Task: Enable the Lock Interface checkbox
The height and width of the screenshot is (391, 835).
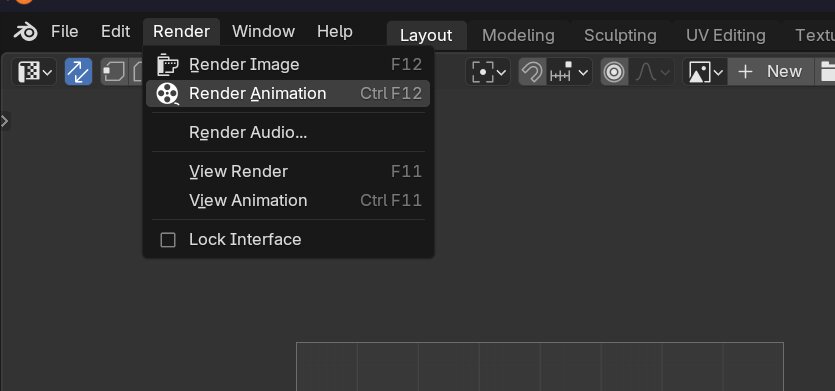Action: pos(168,240)
